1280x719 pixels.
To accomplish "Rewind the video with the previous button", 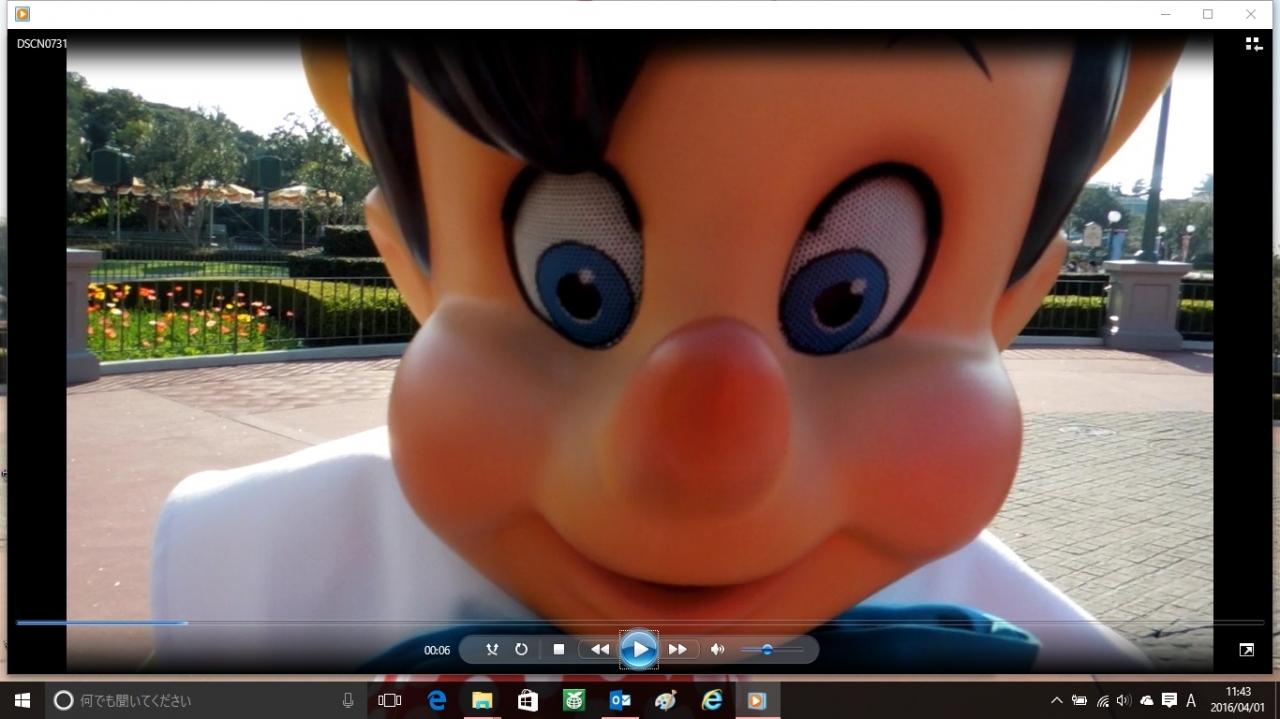I will (x=600, y=649).
